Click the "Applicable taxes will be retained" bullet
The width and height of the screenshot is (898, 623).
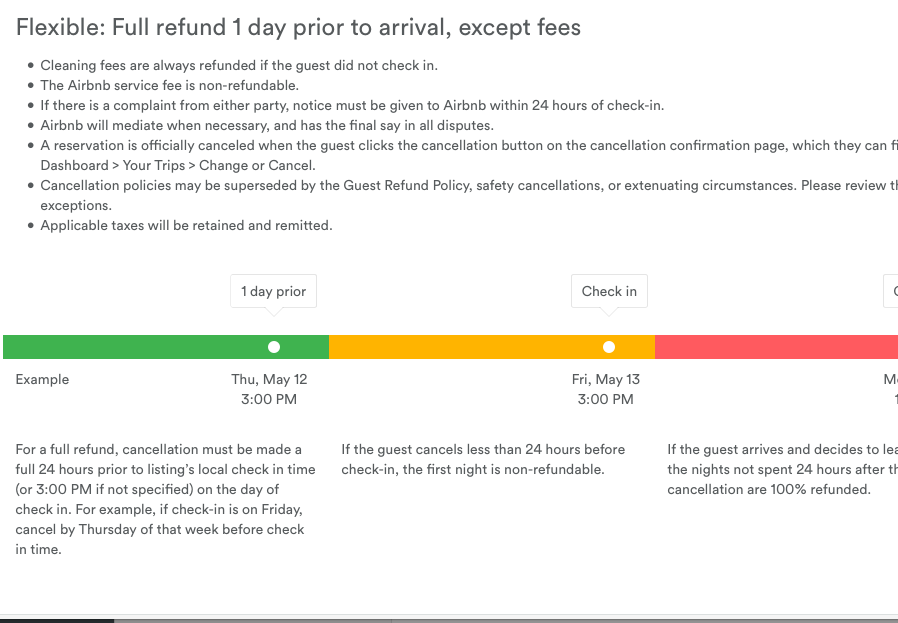186,226
